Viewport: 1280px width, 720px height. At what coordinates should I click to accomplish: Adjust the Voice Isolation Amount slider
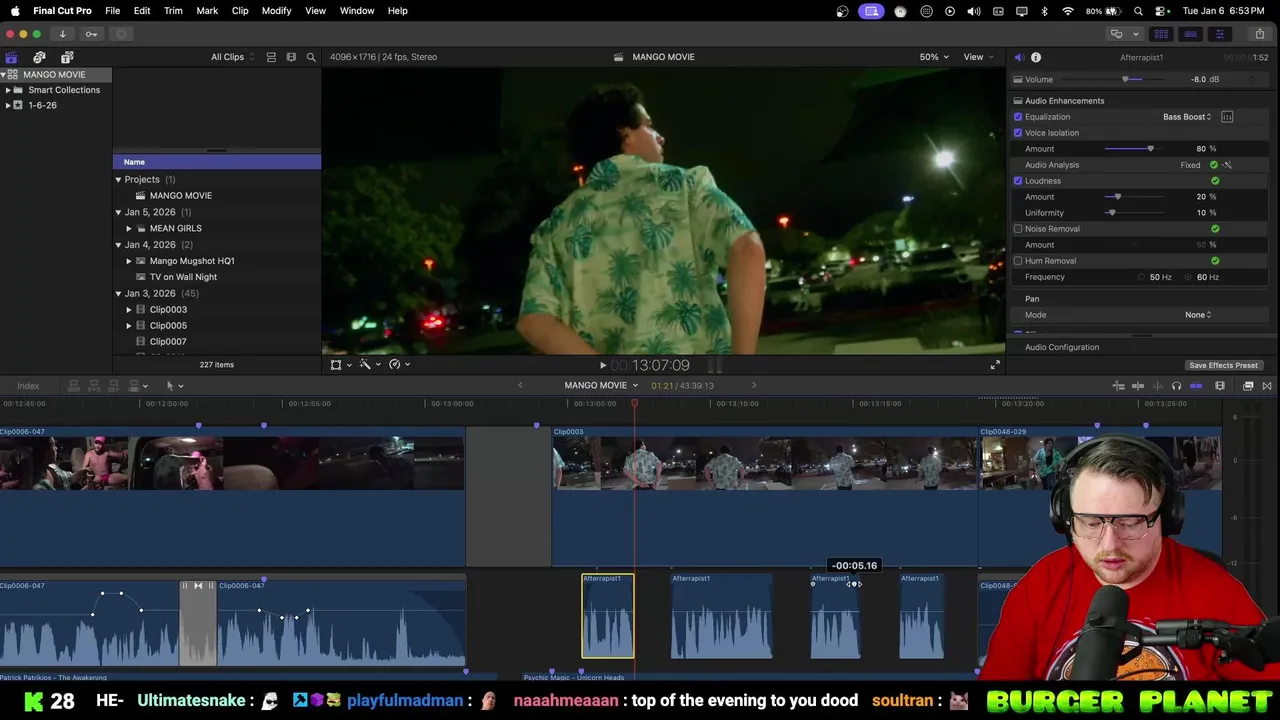[x=1150, y=149]
